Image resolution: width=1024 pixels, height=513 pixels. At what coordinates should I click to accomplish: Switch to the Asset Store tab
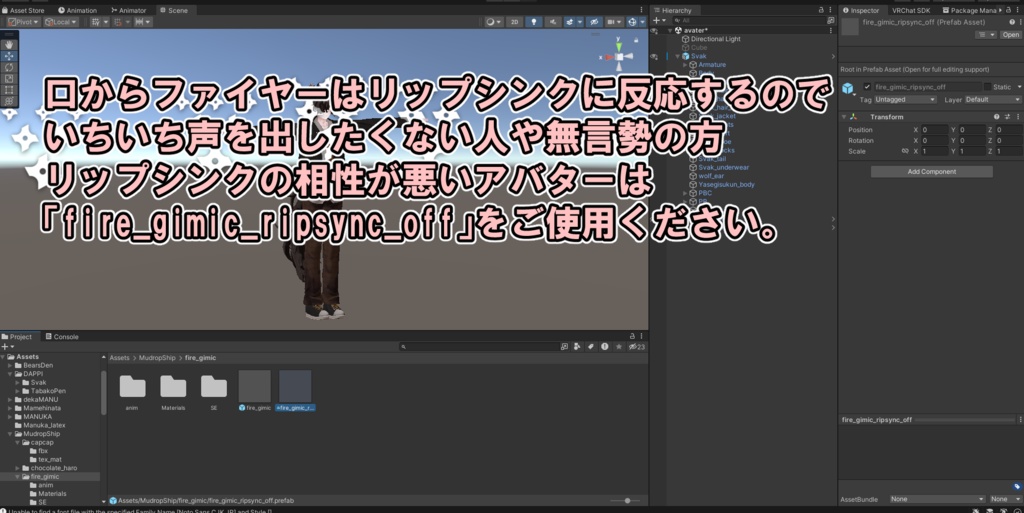(x=24, y=10)
